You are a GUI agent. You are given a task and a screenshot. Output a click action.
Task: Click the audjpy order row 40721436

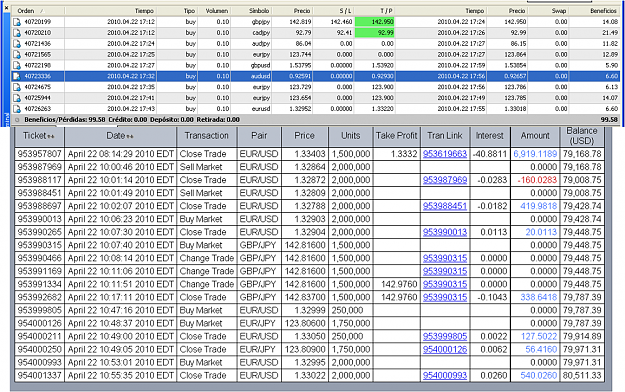tap(316, 43)
